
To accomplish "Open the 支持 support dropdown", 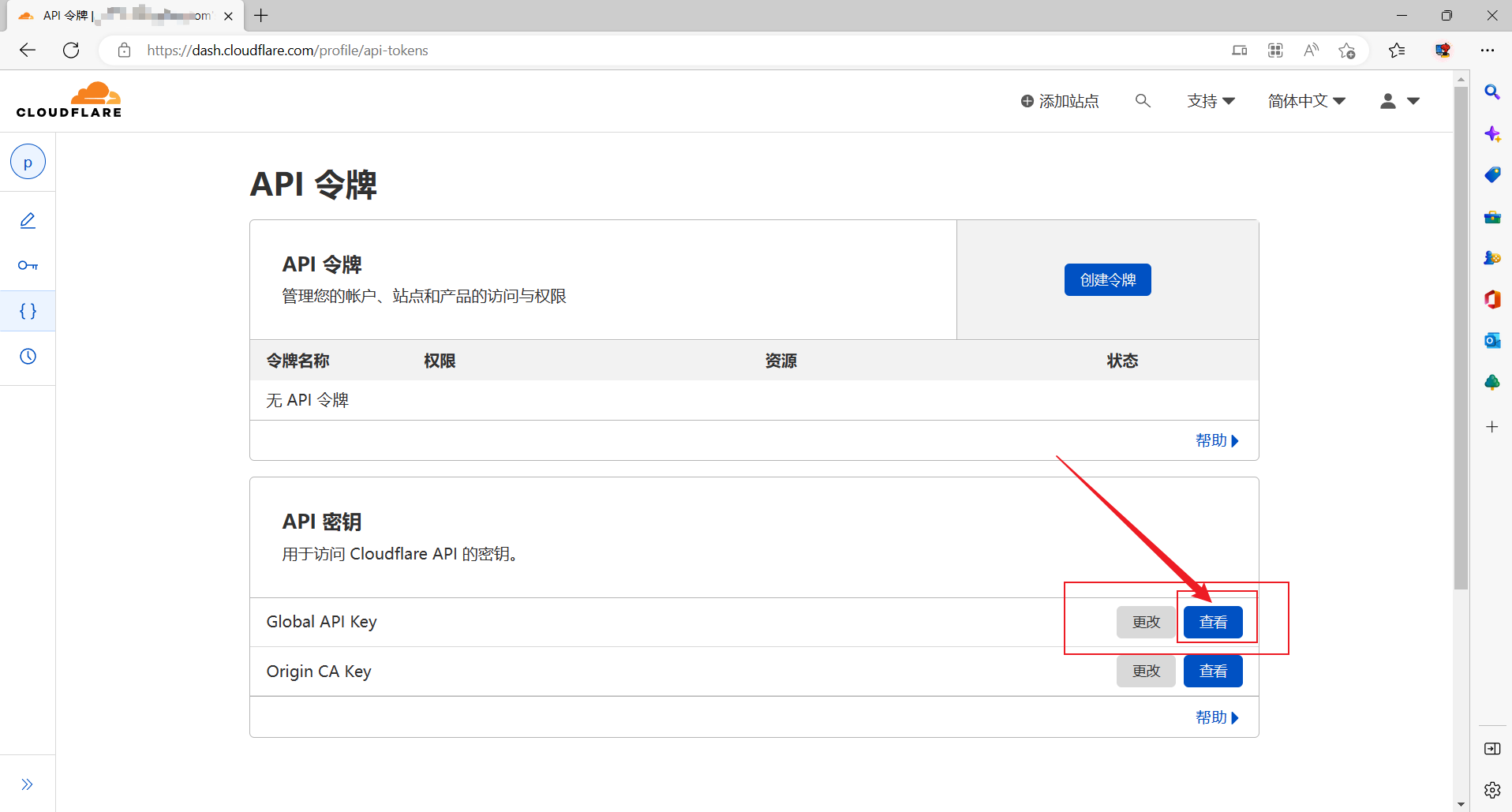I will pos(1211,101).
